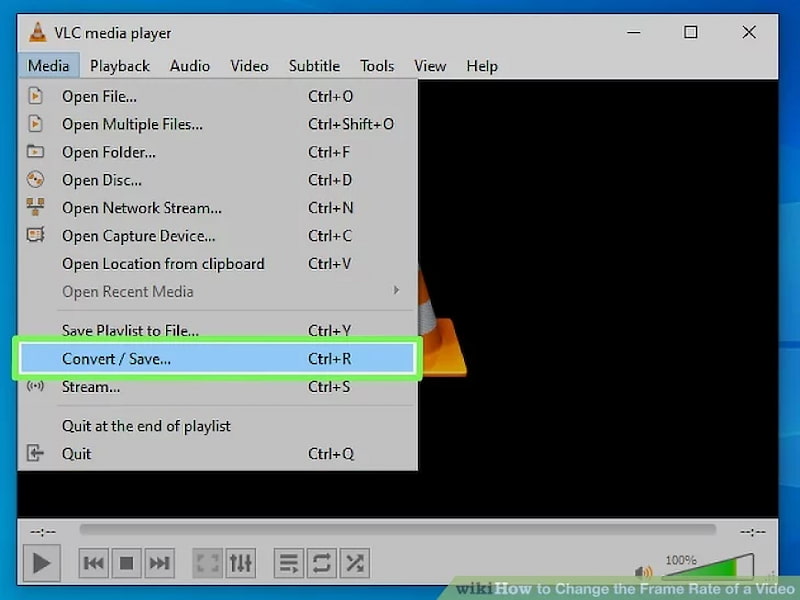Image resolution: width=800 pixels, height=600 pixels.
Task: Click the Stop playback icon
Action: coord(126,563)
